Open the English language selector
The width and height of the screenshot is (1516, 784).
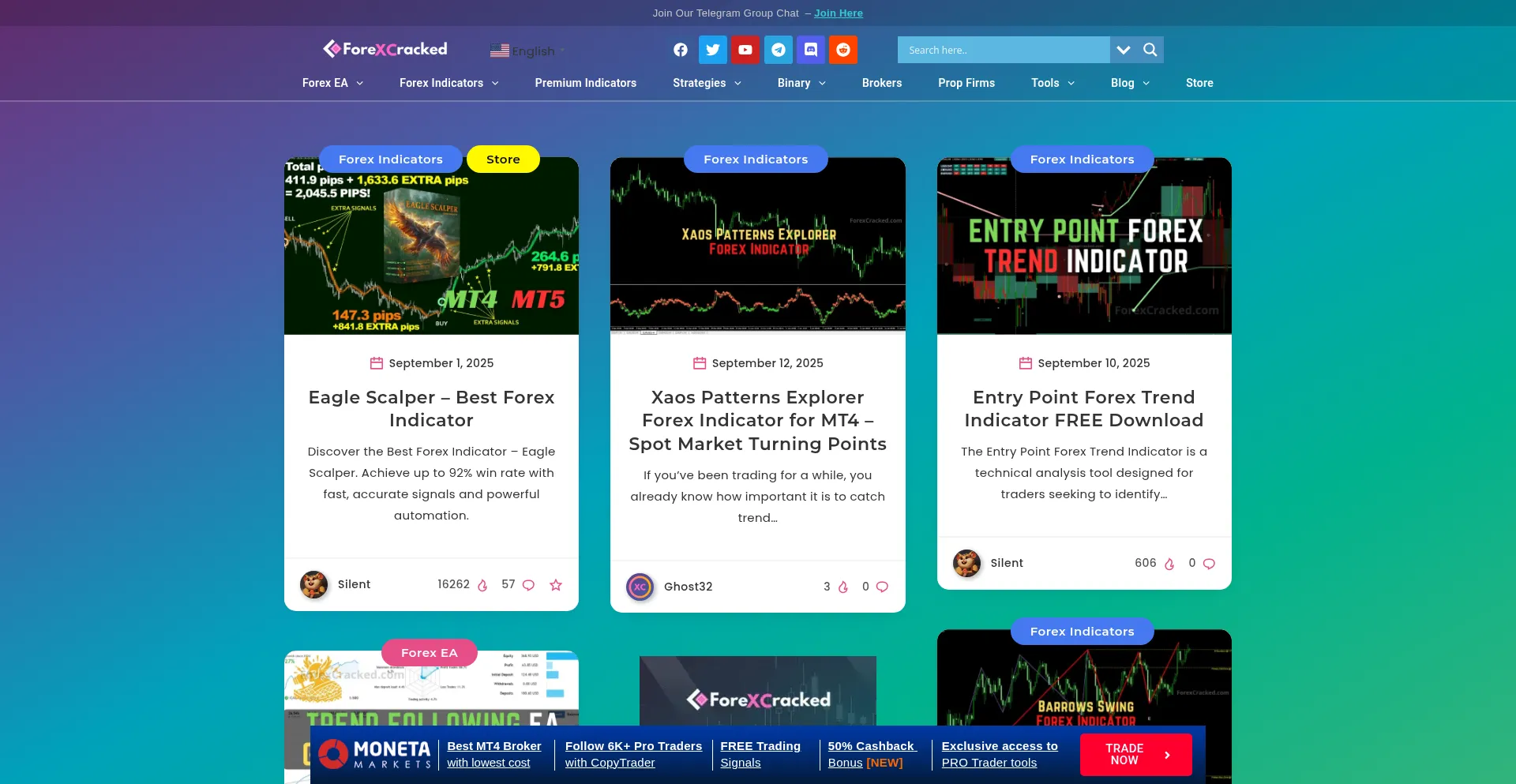coord(527,51)
